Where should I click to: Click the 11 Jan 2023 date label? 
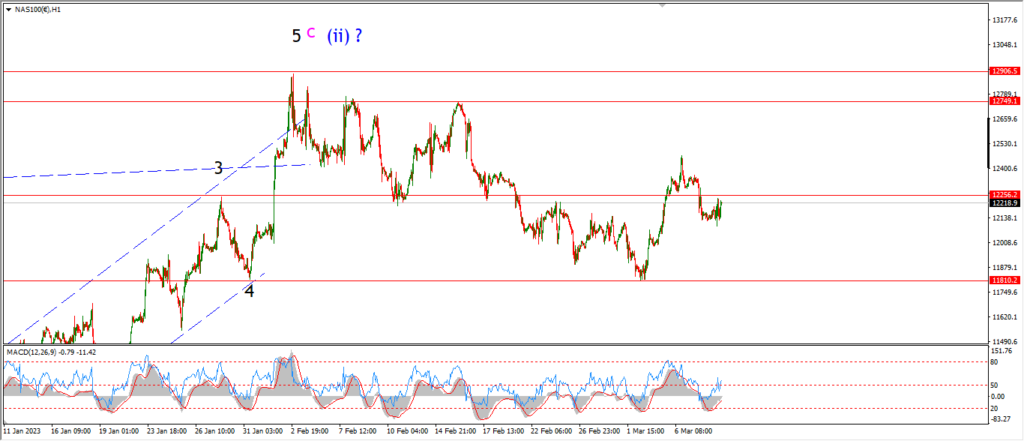pyautogui.click(x=21, y=431)
